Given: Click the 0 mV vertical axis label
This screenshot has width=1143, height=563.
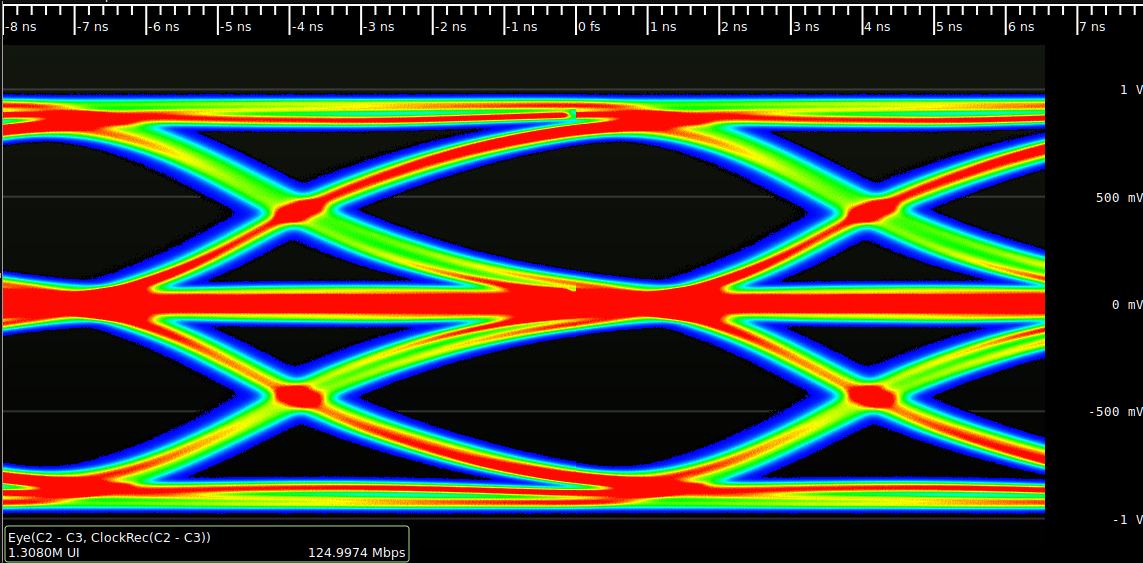Looking at the screenshot, I should coord(1127,305).
